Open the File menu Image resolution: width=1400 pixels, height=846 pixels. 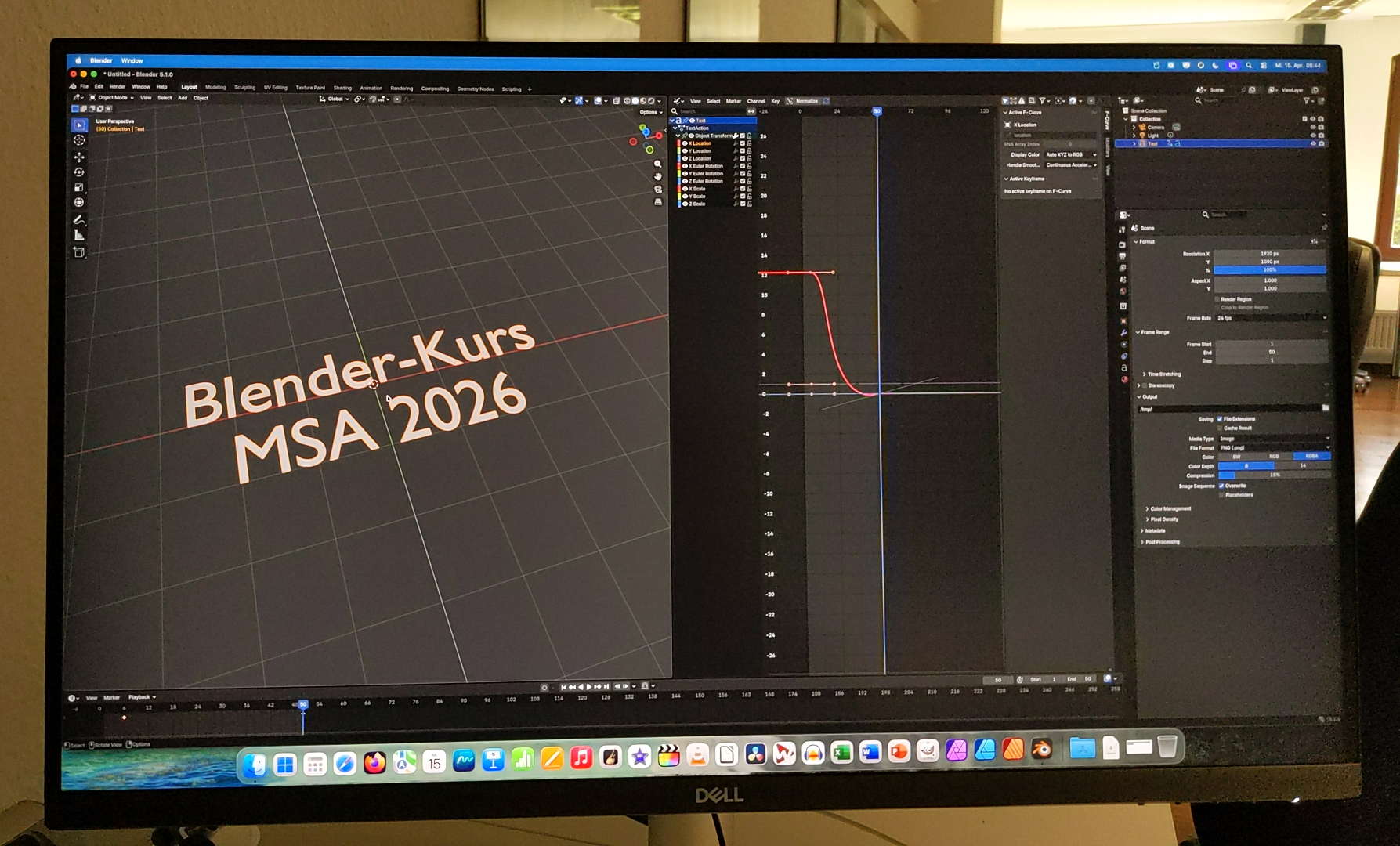click(84, 86)
